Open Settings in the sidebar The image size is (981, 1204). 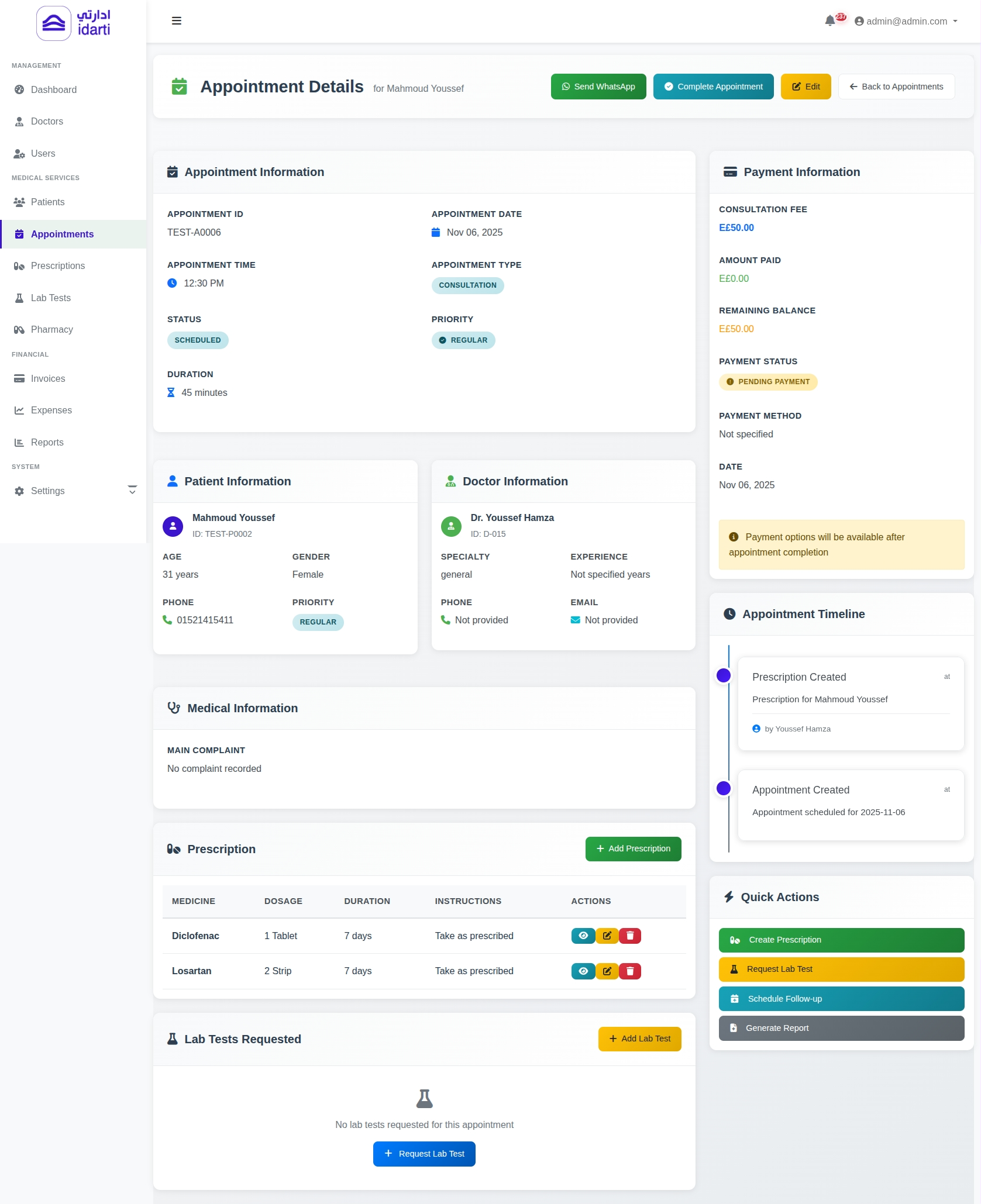(x=47, y=491)
